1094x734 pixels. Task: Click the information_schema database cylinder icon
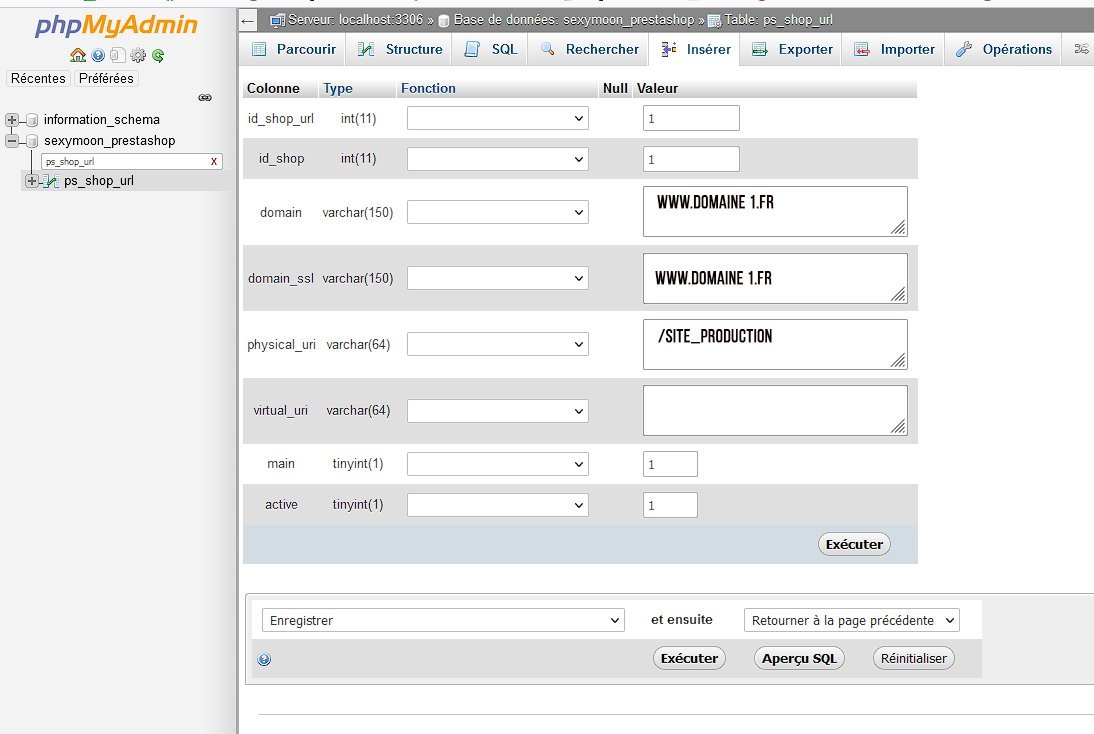click(31, 120)
